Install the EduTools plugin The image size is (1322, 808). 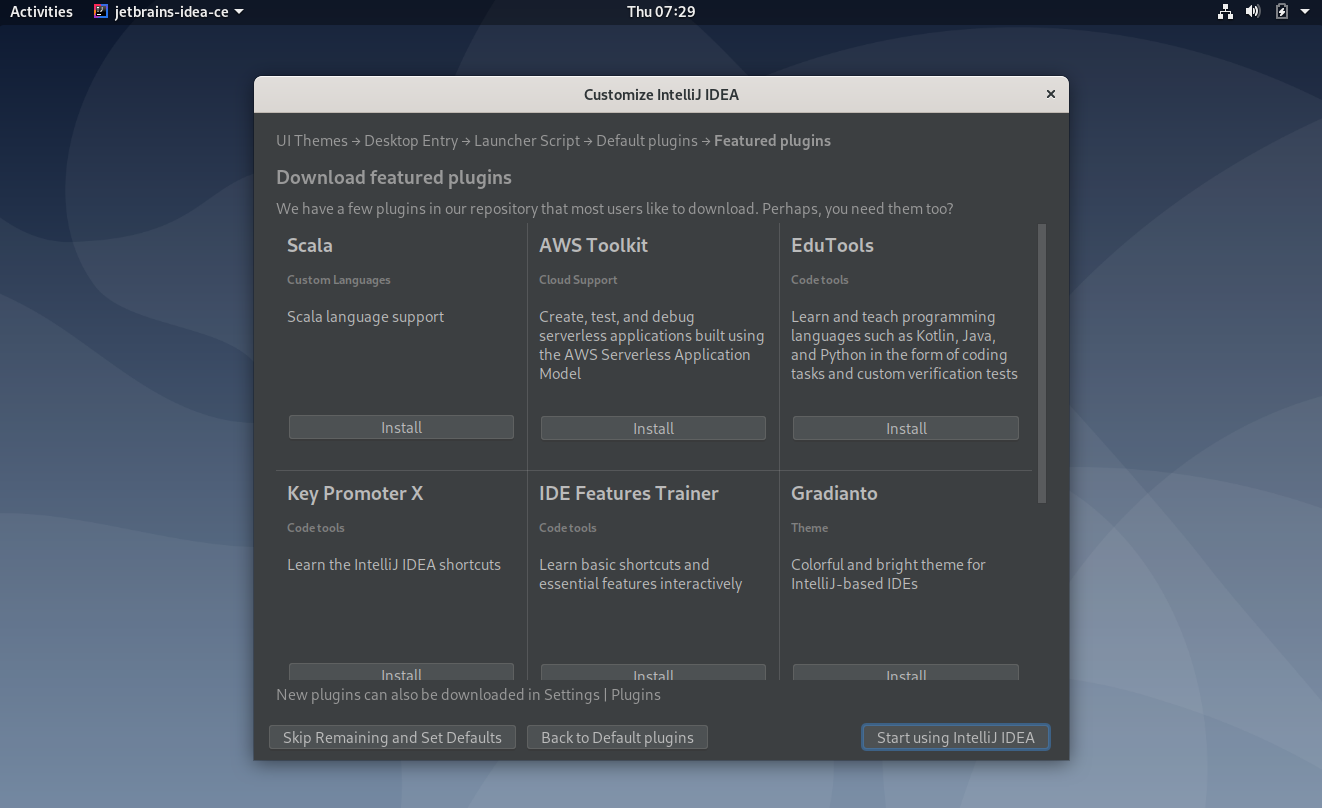tap(906, 428)
